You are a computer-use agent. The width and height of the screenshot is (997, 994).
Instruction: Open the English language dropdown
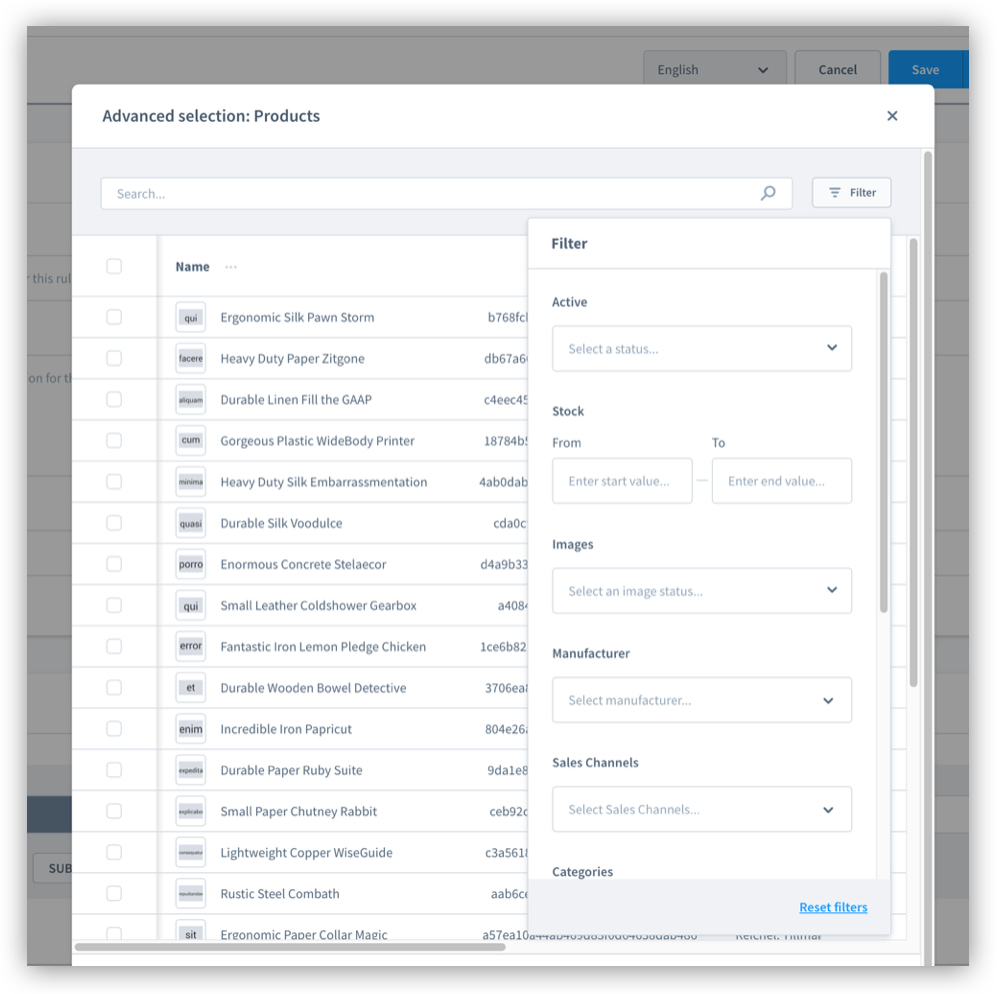tap(715, 69)
